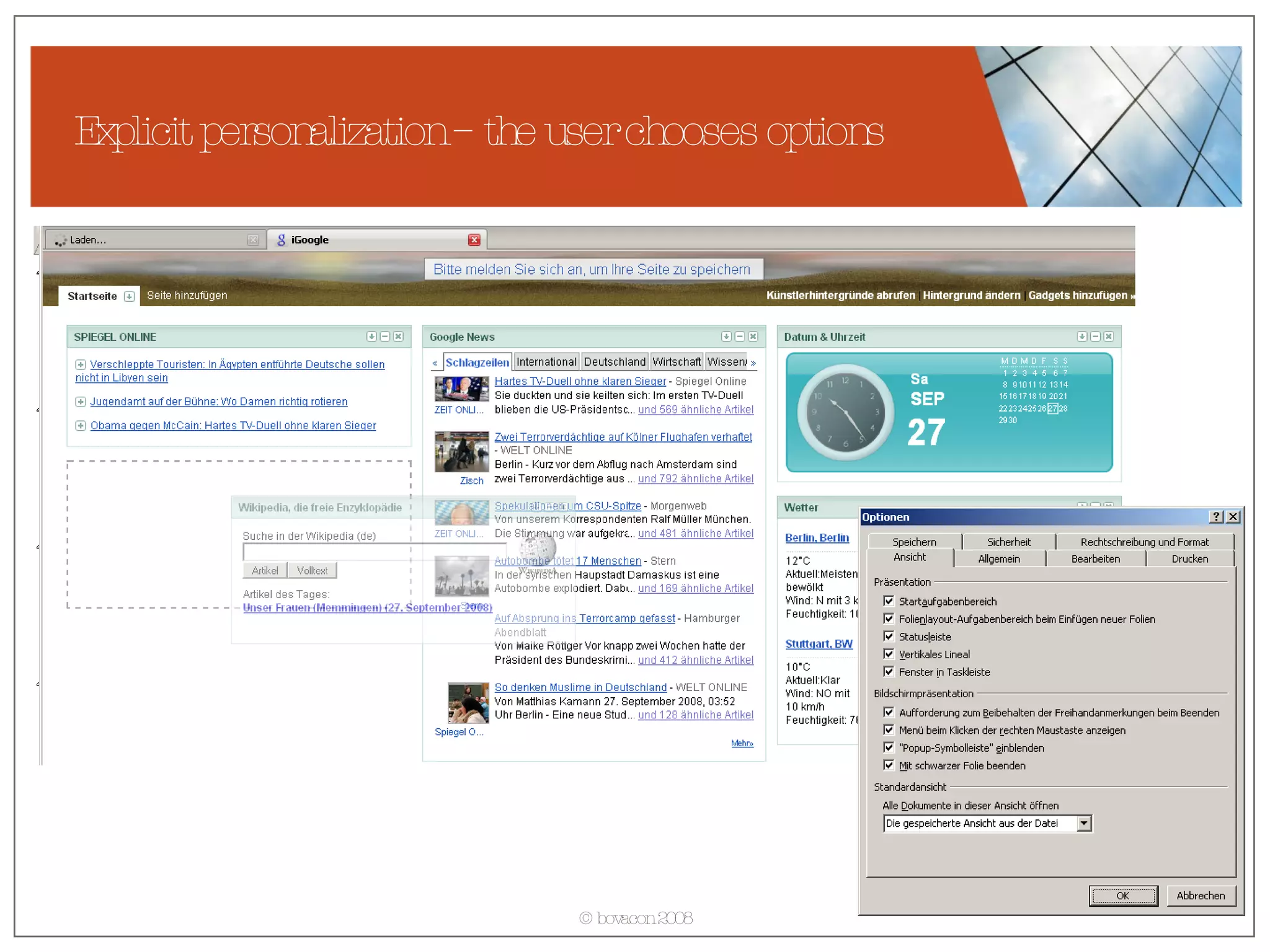Open Google News gadget menu arrow
Screen dimensions: 1270x952
pyautogui.click(x=726, y=337)
